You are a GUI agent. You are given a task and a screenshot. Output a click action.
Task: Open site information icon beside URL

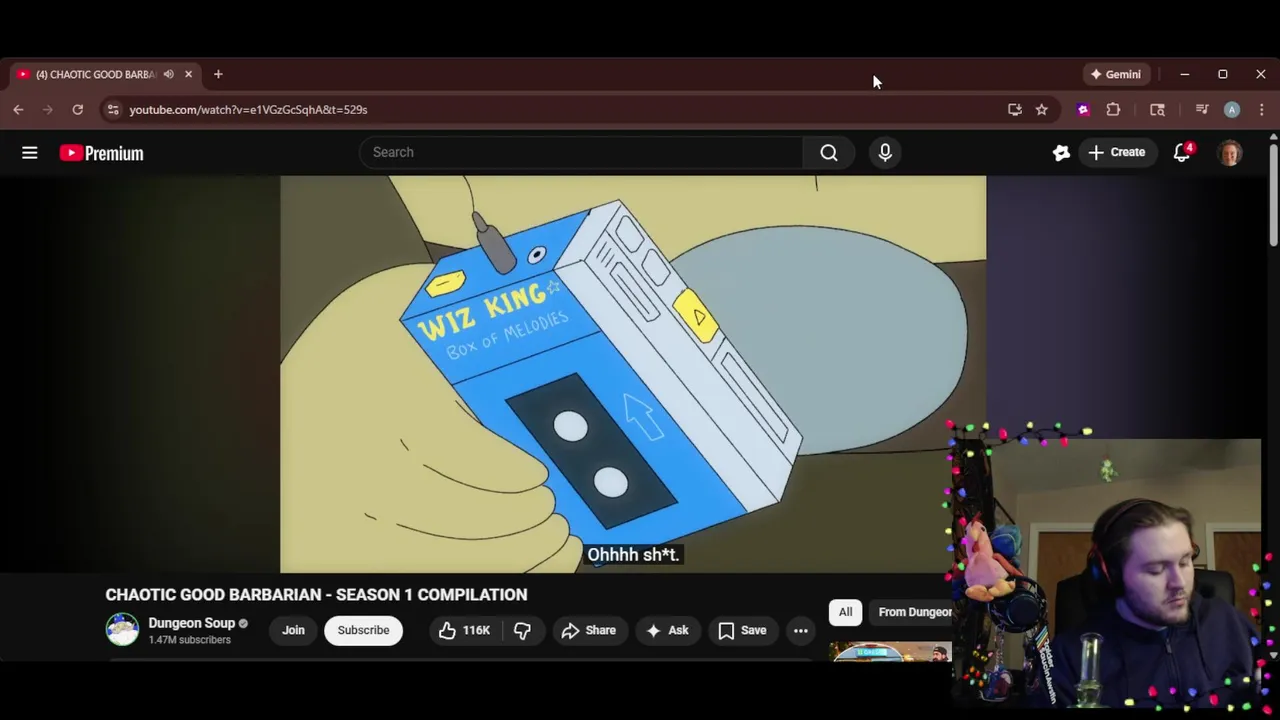(113, 110)
